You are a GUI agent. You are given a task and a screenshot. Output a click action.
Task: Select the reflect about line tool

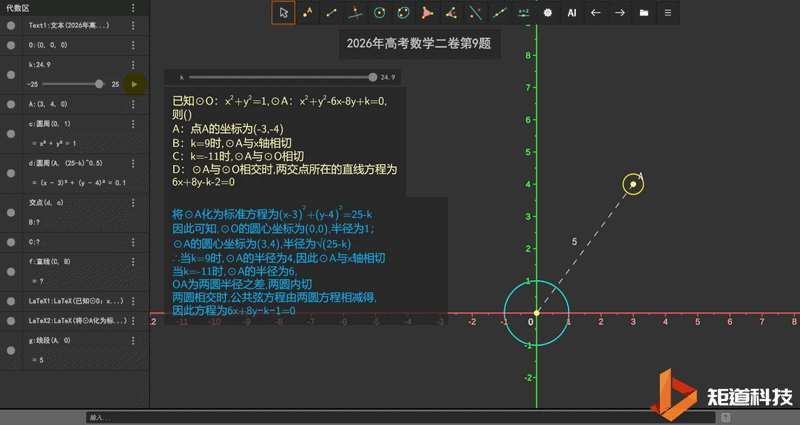point(476,13)
